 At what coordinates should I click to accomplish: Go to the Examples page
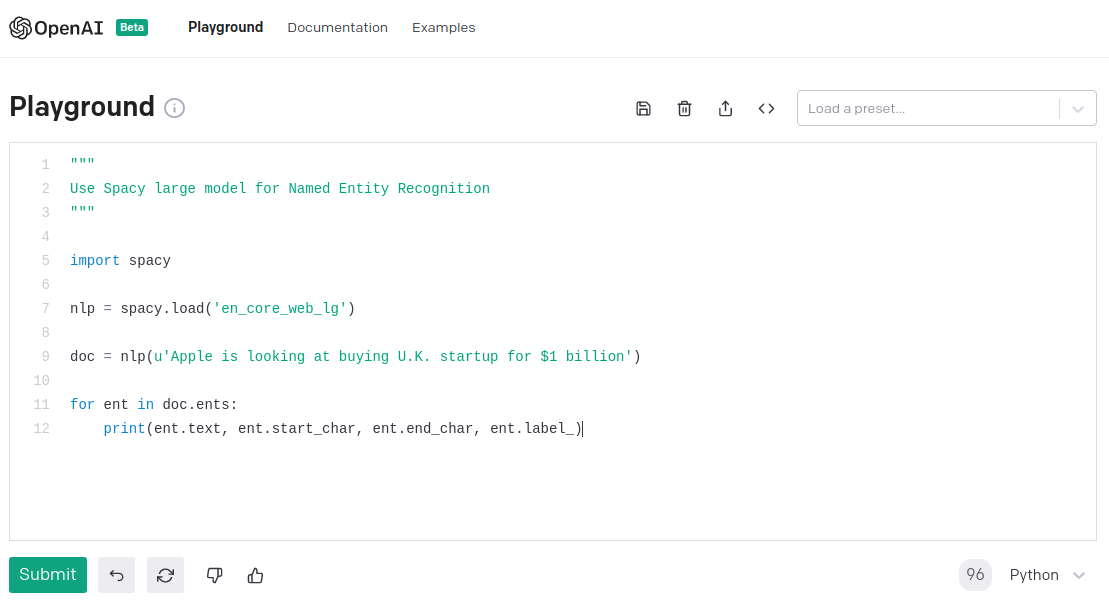click(443, 28)
